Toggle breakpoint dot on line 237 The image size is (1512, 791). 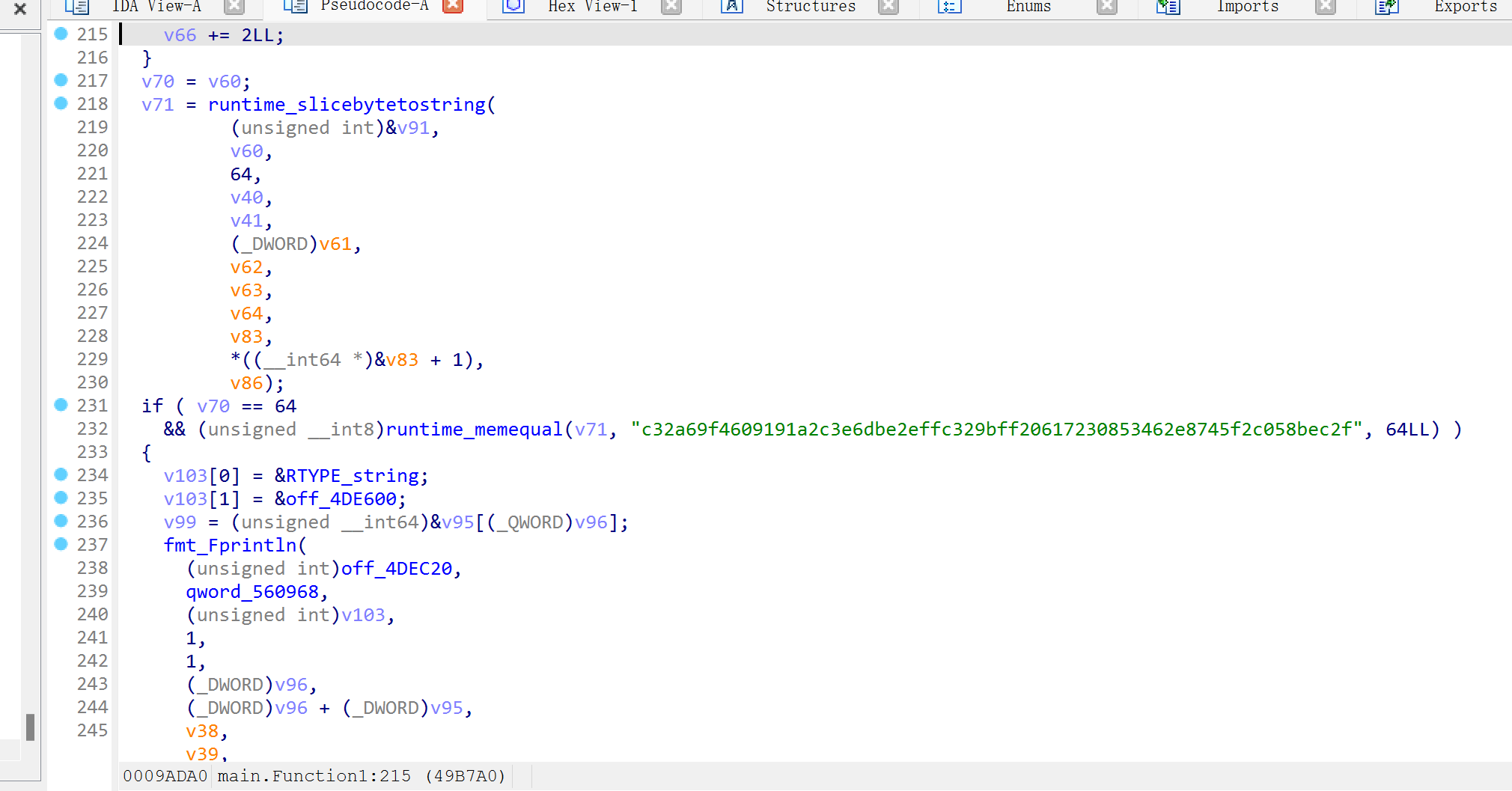tap(61, 544)
